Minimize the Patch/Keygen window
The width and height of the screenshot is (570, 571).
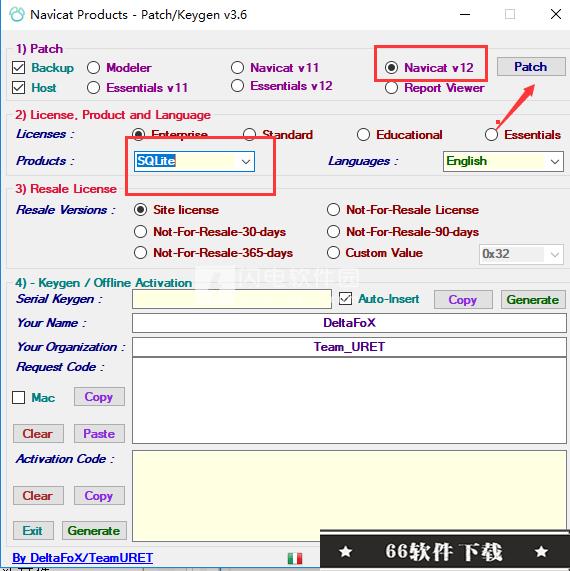pyautogui.click(x=465, y=15)
